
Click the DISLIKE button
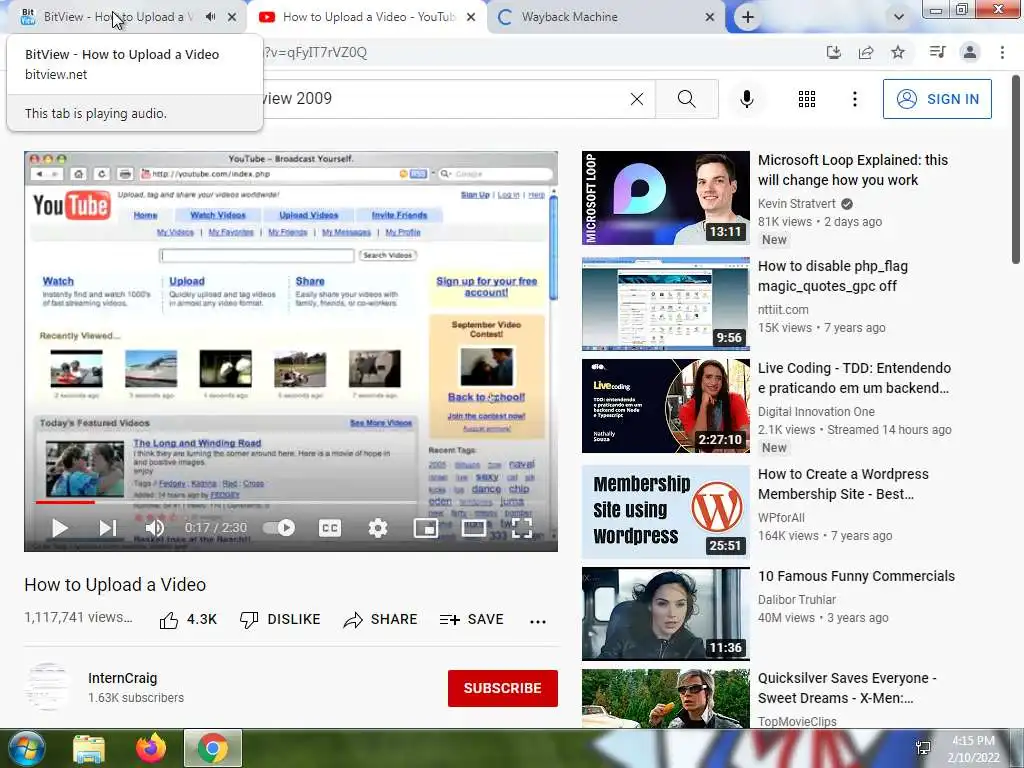tap(280, 620)
